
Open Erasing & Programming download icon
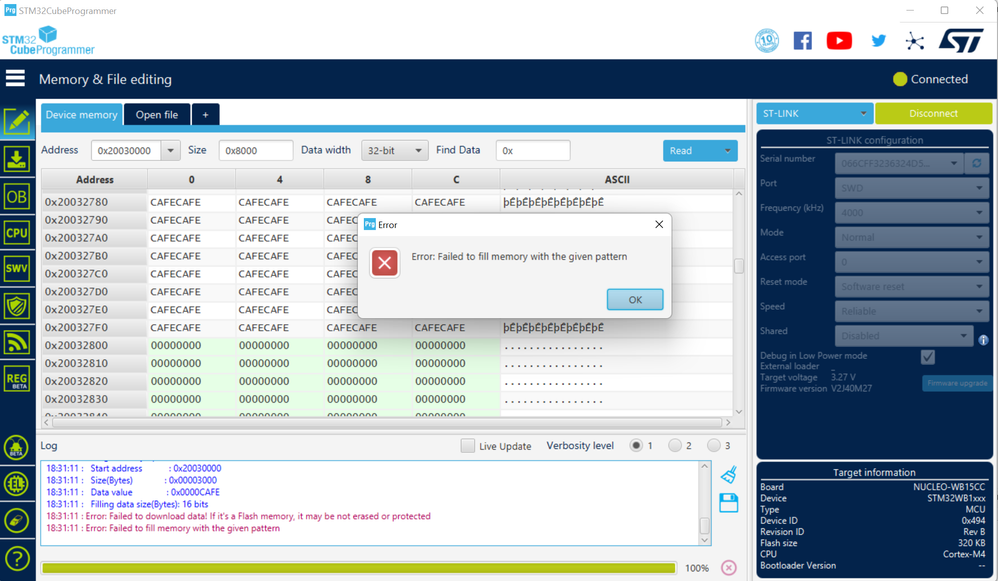click(17, 158)
